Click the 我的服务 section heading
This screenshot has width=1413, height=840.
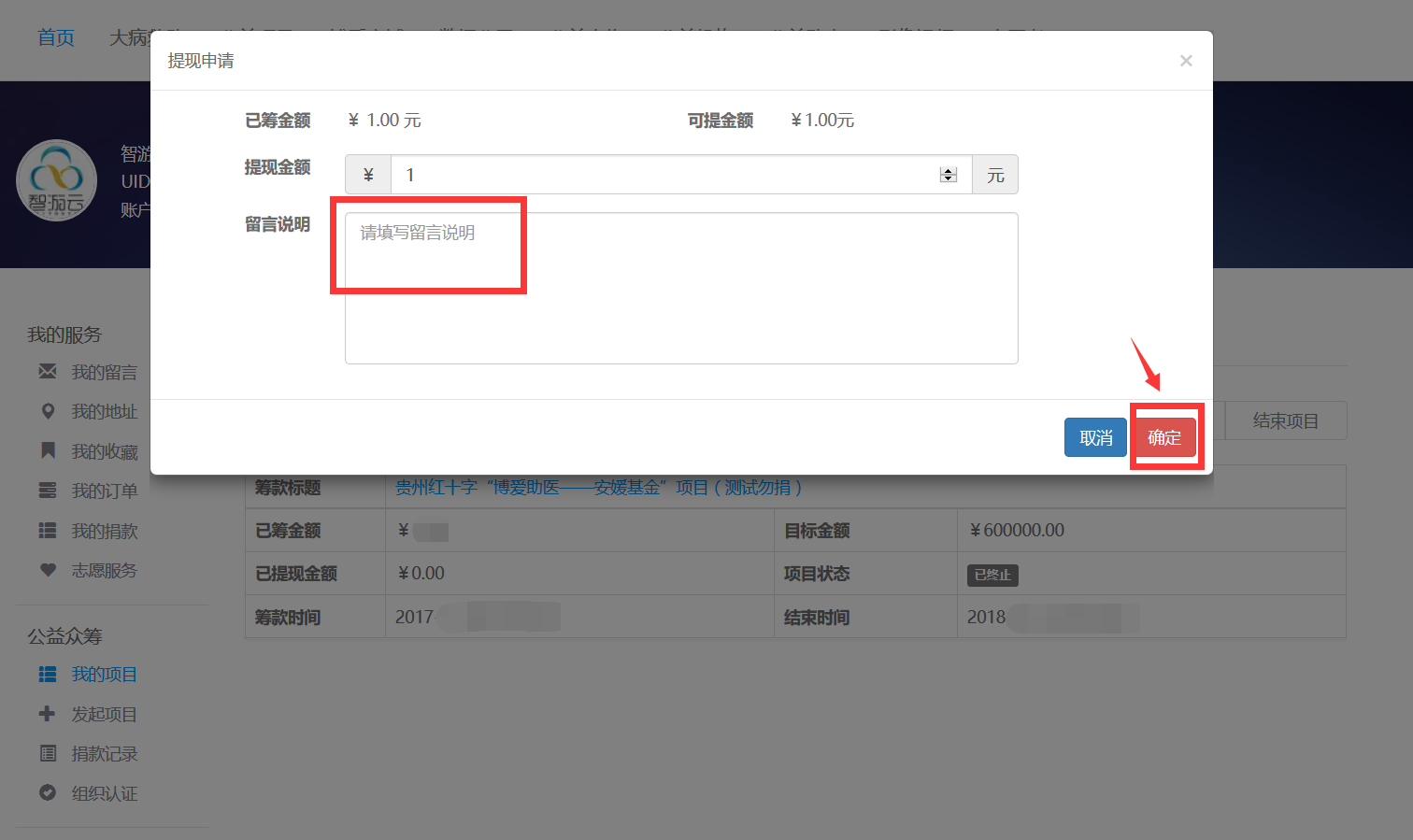pos(64,335)
